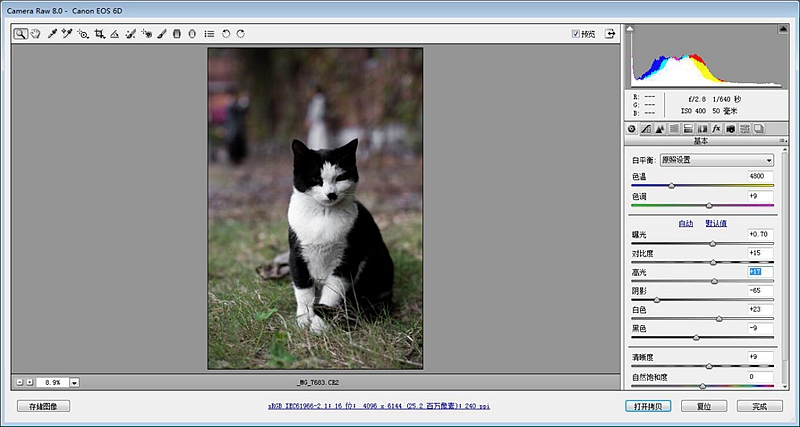Click the 白色 value field +23
The width and height of the screenshot is (800, 427).
(x=760, y=309)
